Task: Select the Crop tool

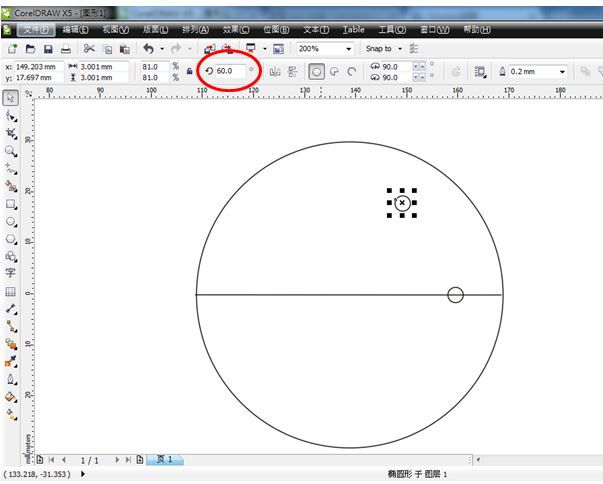Action: [x=11, y=134]
